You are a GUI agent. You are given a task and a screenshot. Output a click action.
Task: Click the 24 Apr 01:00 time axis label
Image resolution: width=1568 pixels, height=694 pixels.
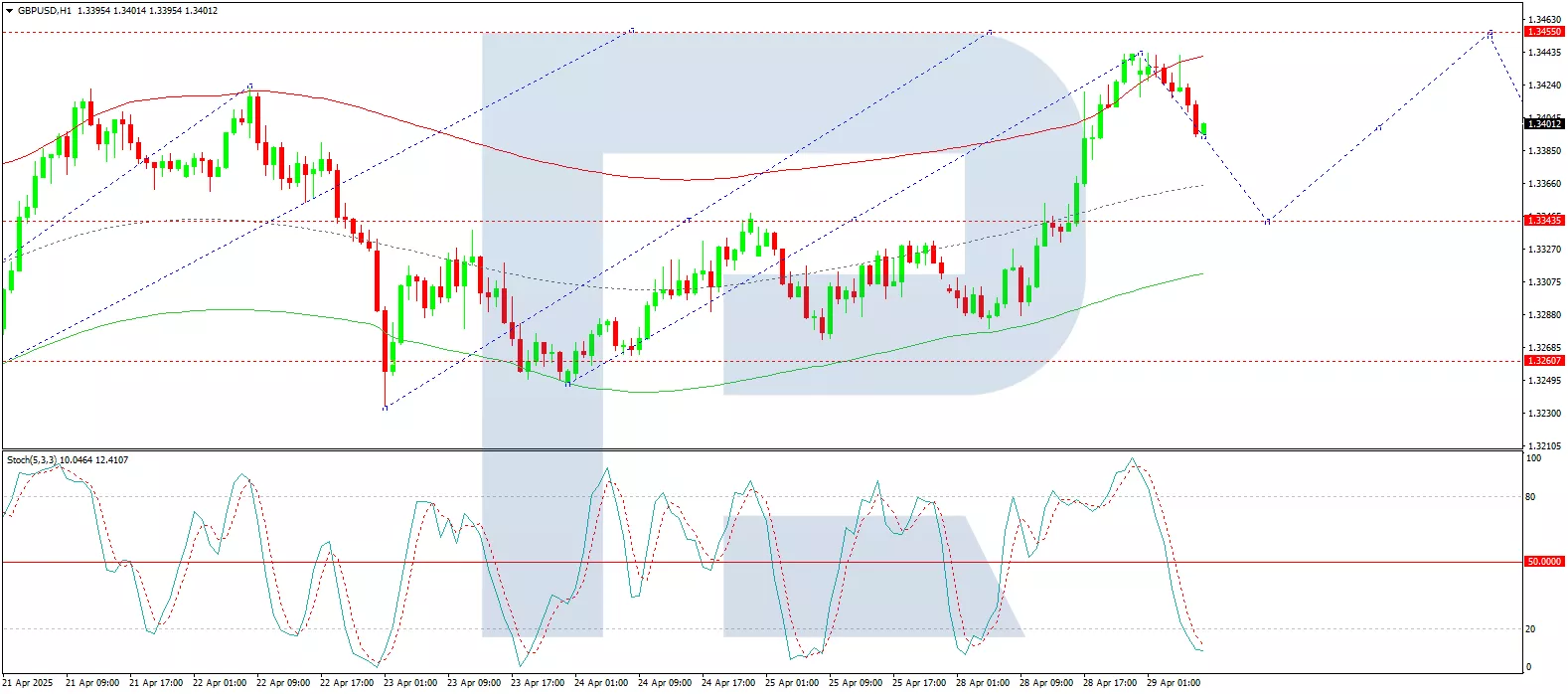[x=600, y=683]
